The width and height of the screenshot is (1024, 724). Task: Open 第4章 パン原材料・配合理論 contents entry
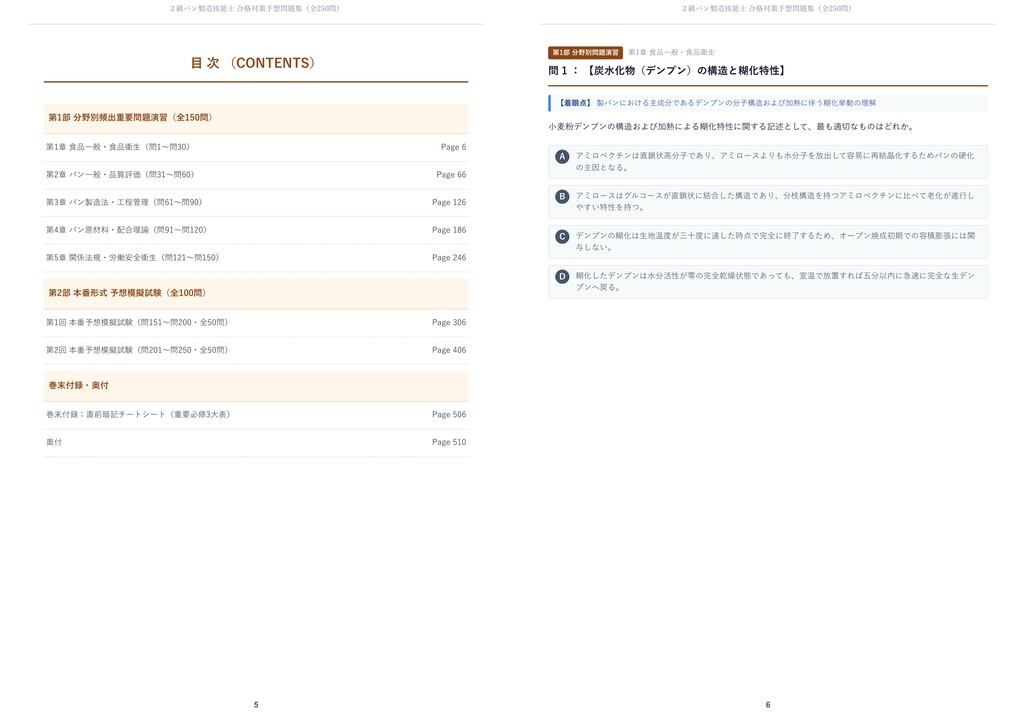(x=256, y=230)
